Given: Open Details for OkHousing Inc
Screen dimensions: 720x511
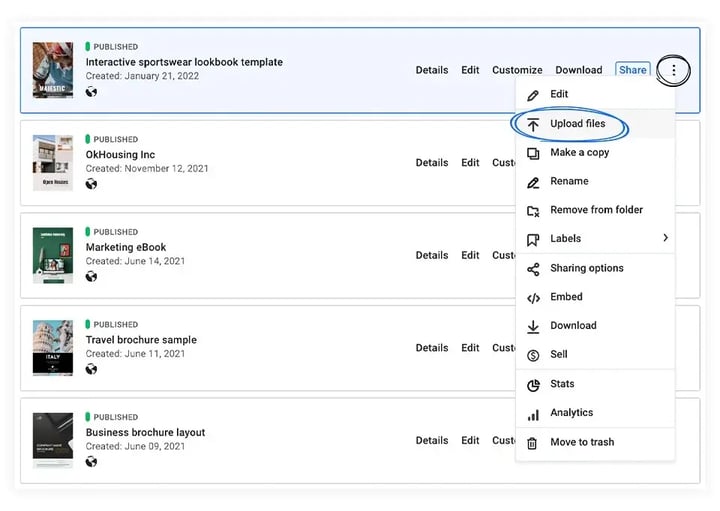Looking at the screenshot, I should click(x=432, y=163).
